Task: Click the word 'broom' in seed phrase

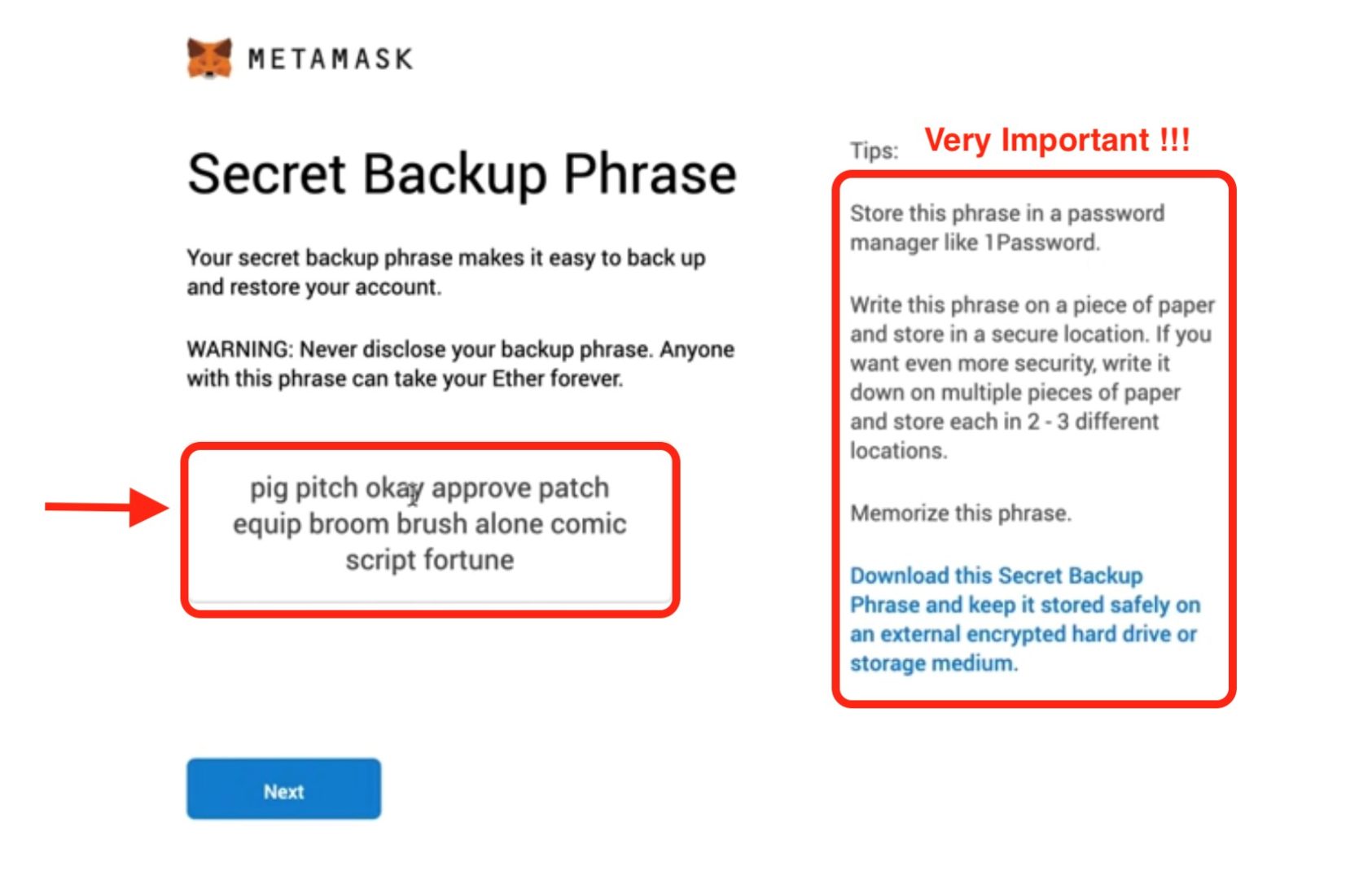Action: click(x=348, y=524)
